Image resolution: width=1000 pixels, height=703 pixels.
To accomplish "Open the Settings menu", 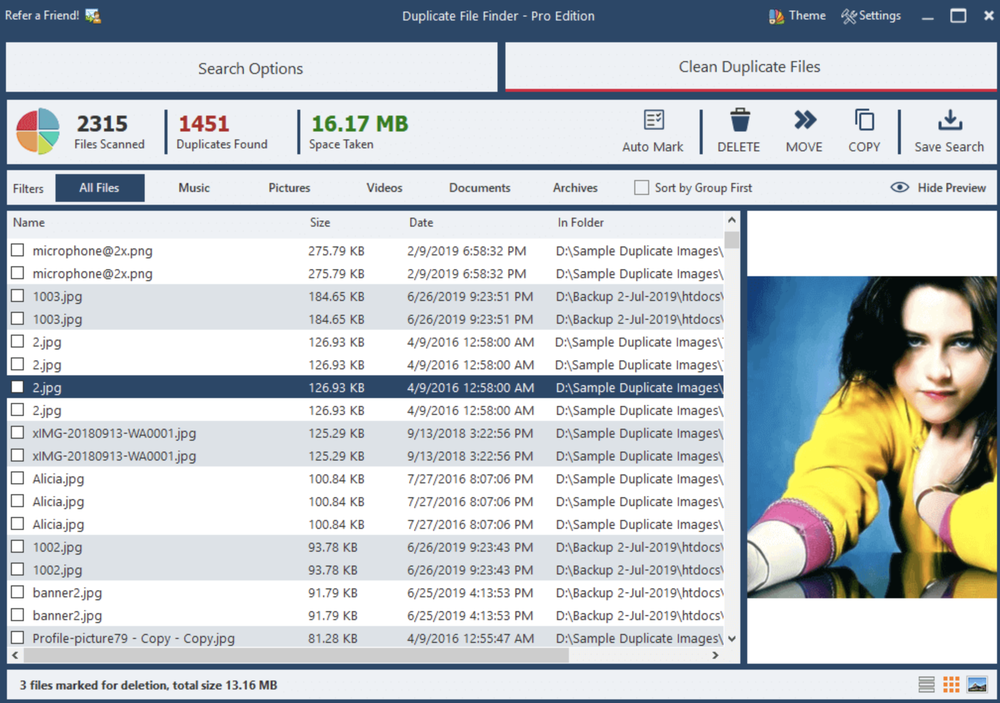I will coord(871,15).
